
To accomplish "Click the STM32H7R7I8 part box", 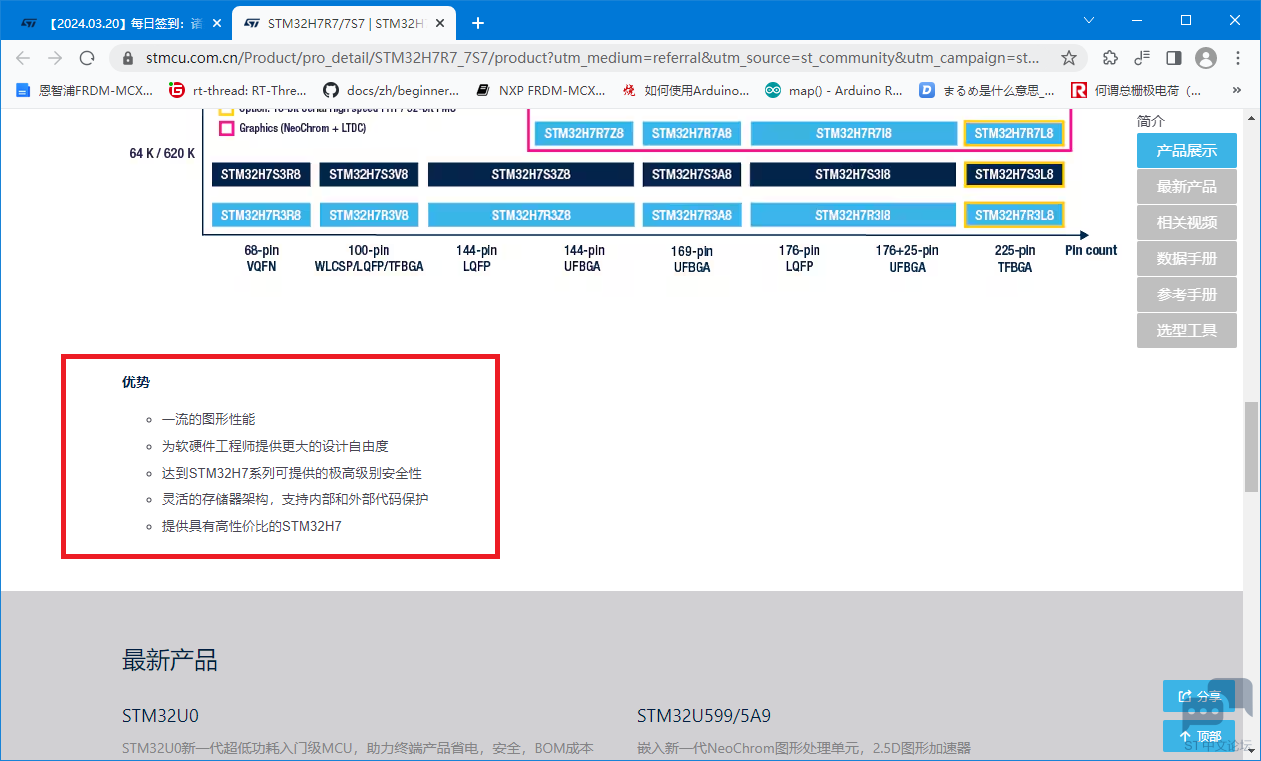I will click(853, 133).
